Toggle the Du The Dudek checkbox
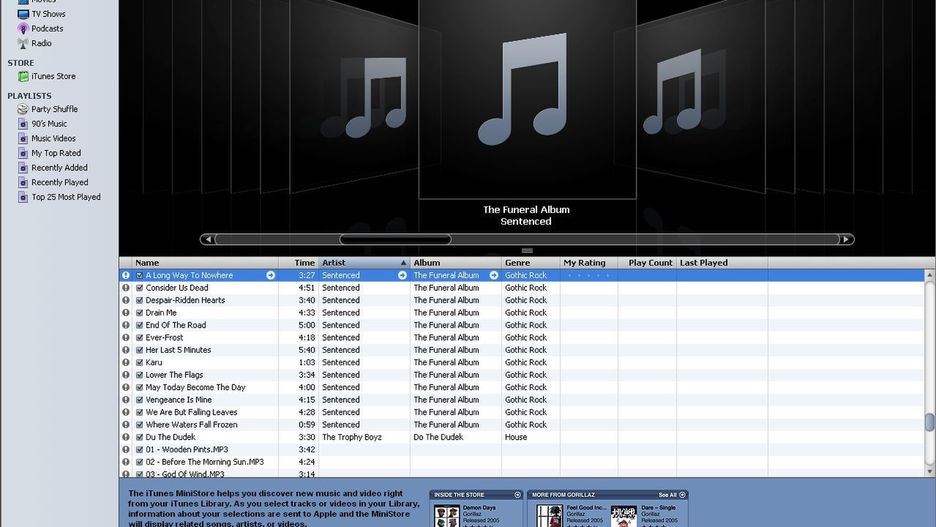Viewport: 936px width, 527px height. (140, 437)
